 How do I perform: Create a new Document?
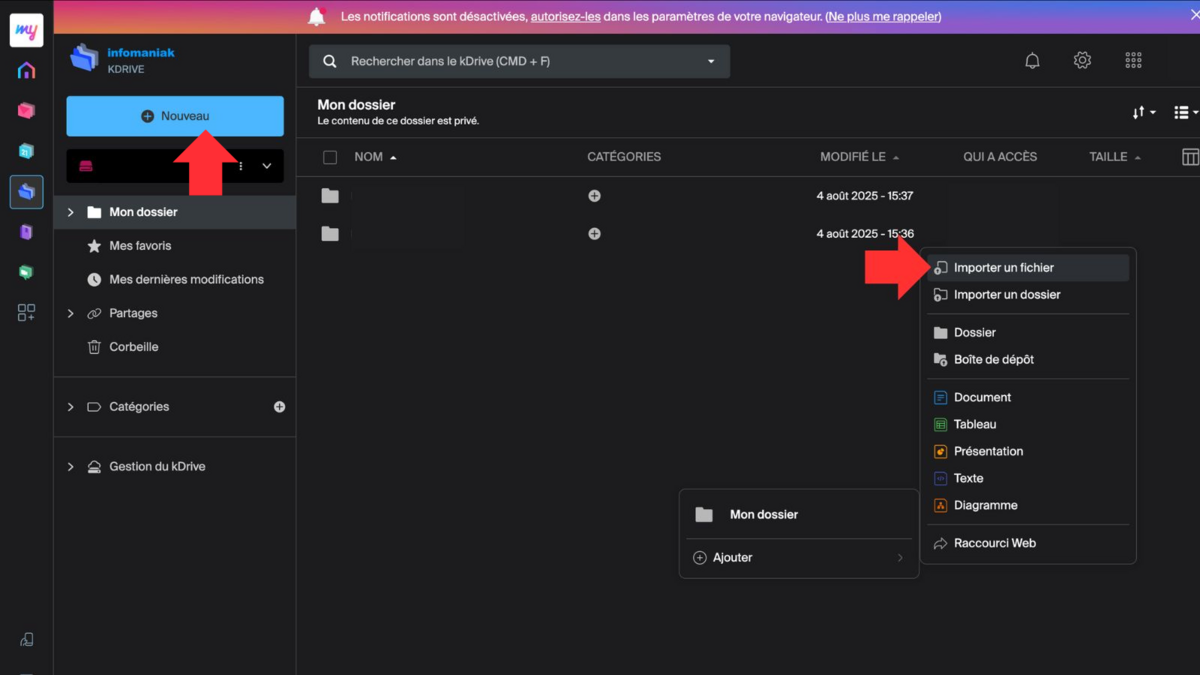click(x=1028, y=398)
